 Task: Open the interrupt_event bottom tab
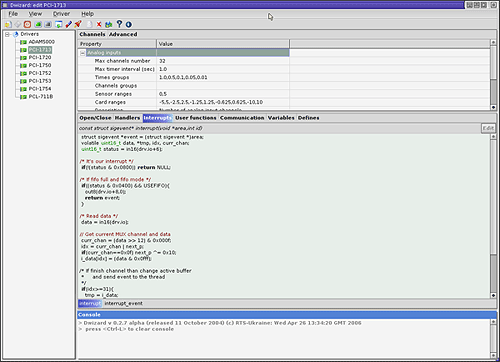click(123, 303)
